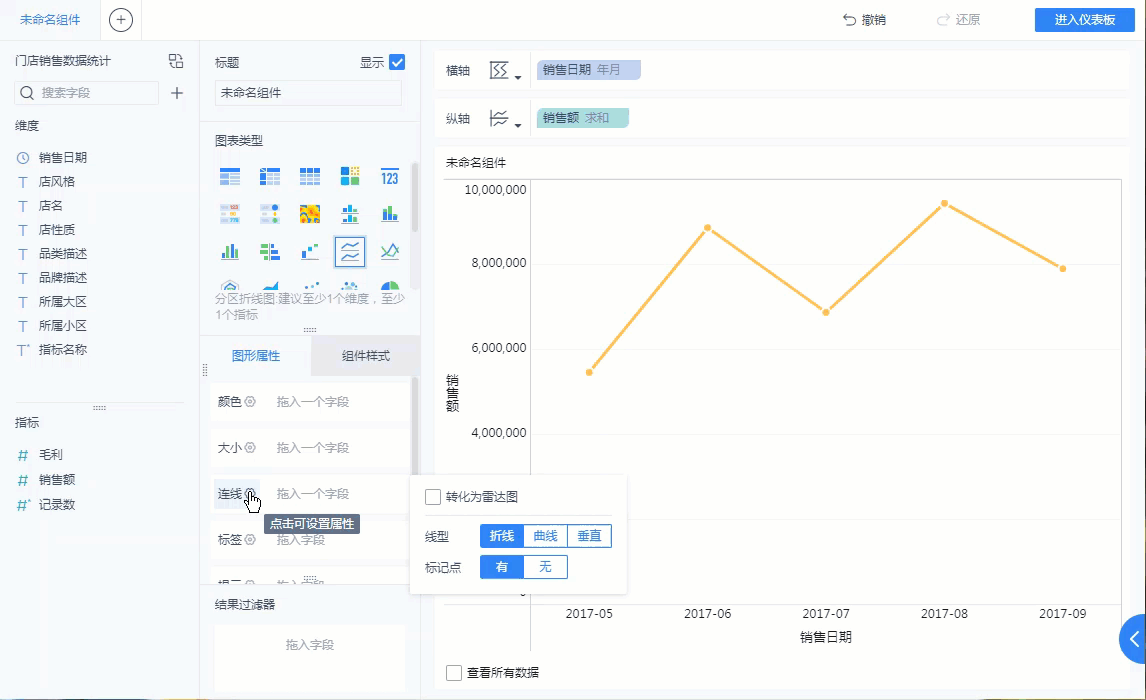
Task: Click the 2017-06 data point on line
Action: pyautogui.click(x=707, y=228)
